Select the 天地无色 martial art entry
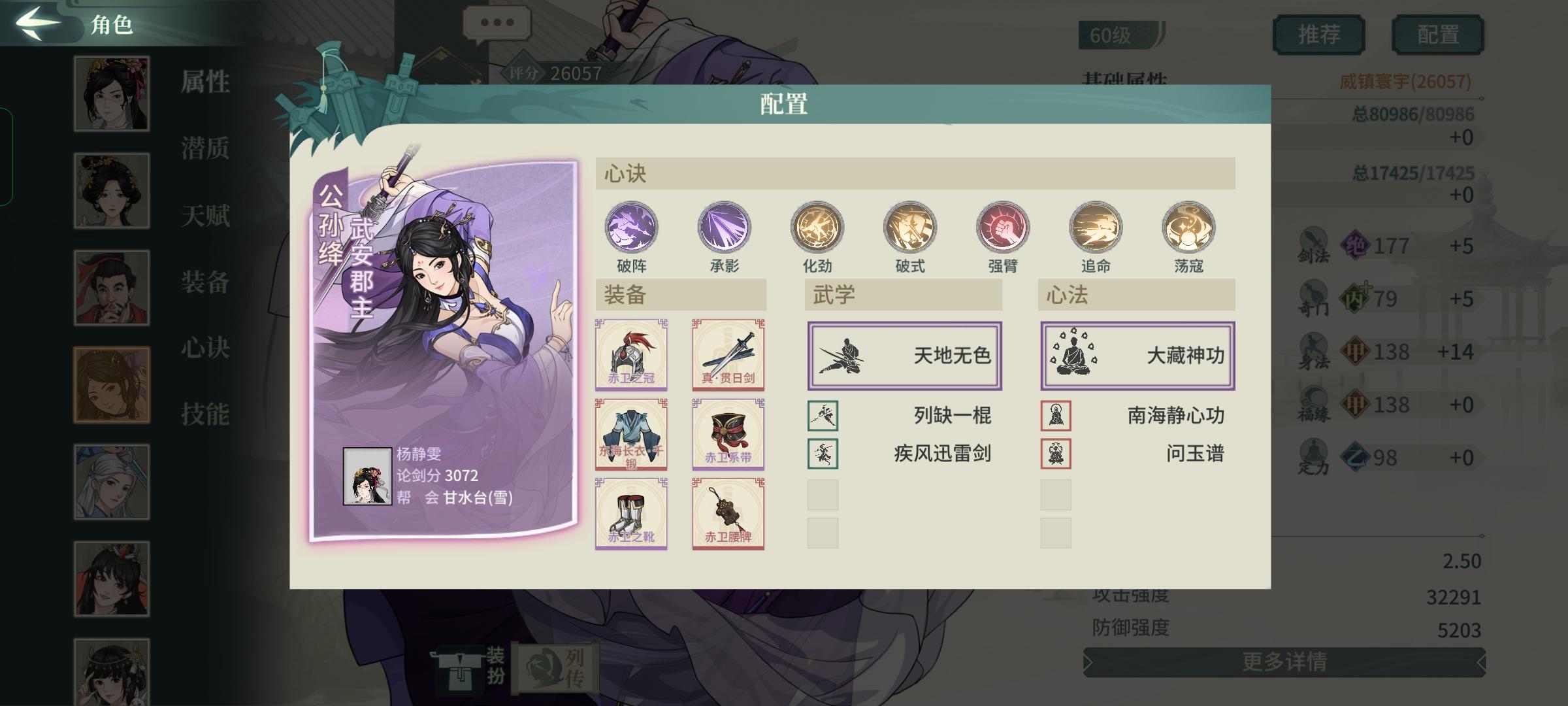This screenshot has width=1568, height=706. click(x=904, y=356)
